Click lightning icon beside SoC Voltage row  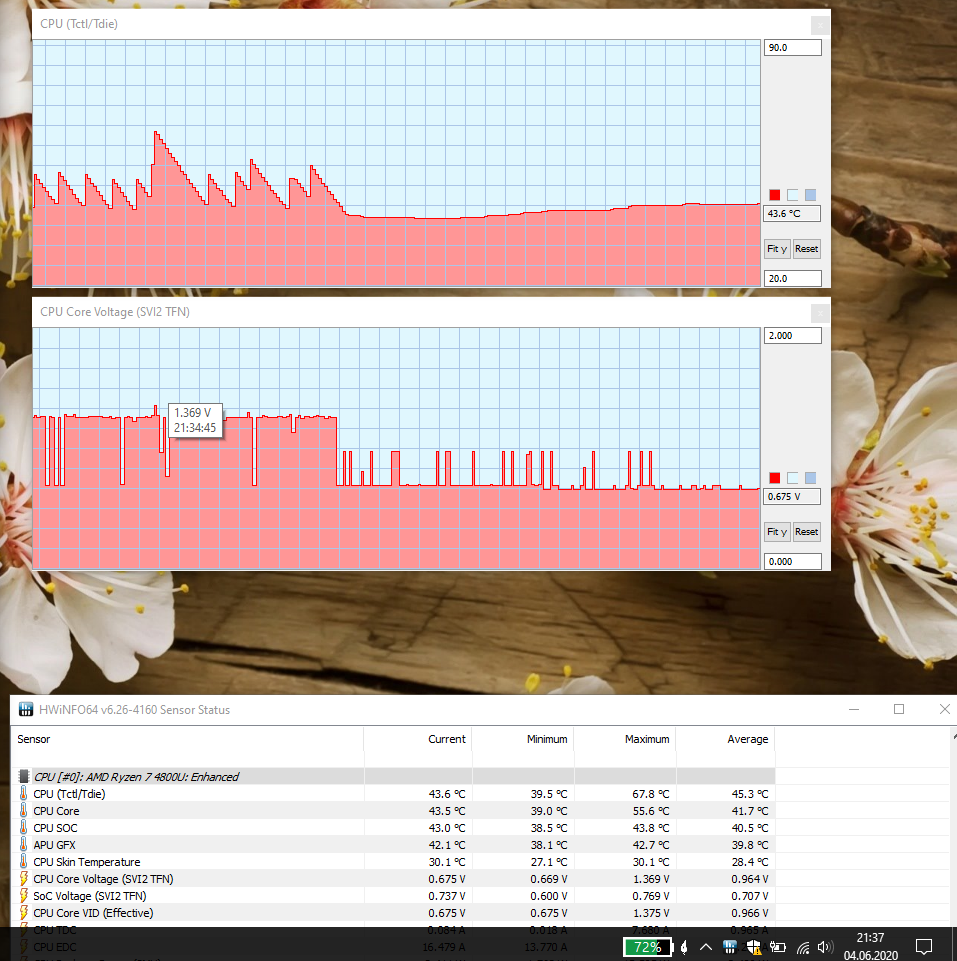tap(23, 896)
